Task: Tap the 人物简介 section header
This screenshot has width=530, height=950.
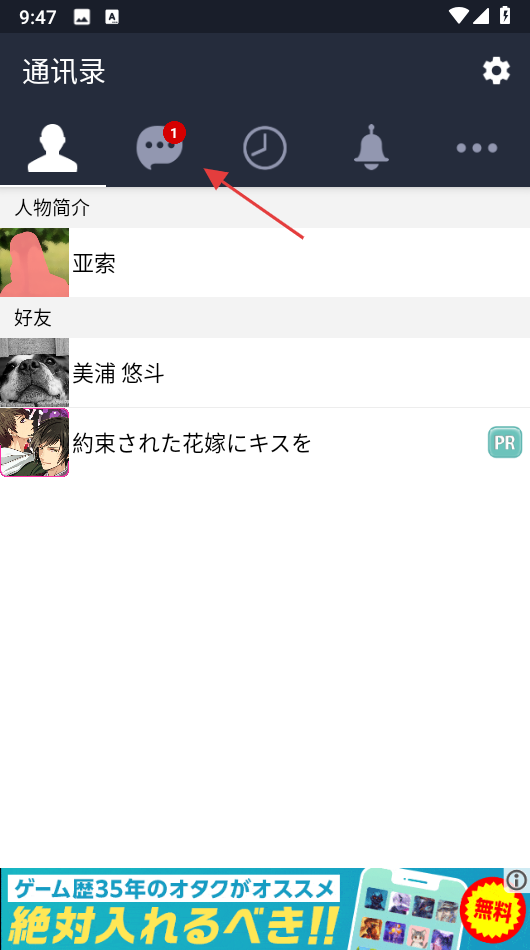Action: coord(265,208)
